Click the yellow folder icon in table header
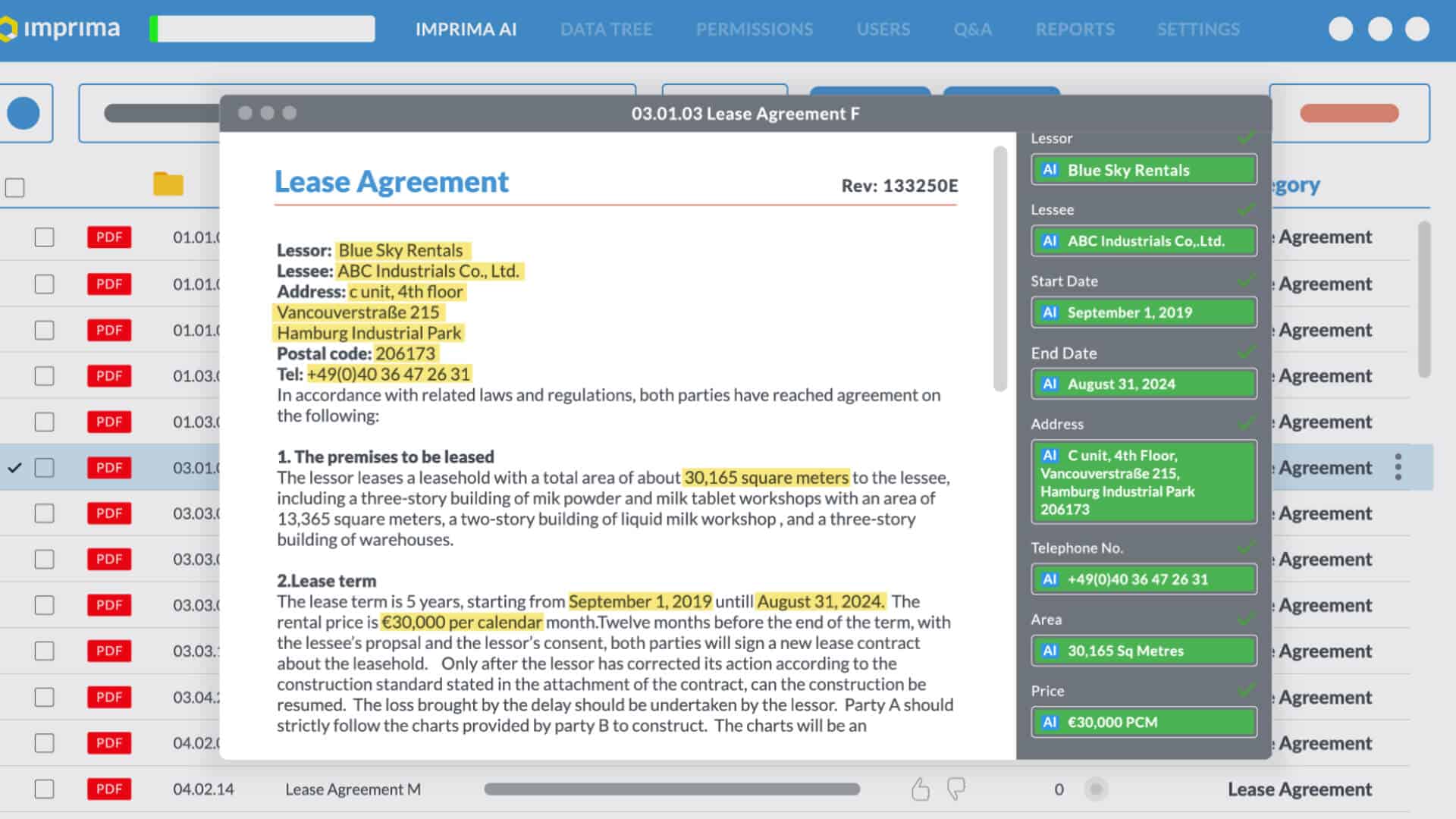This screenshot has height=819, width=1456. click(168, 184)
